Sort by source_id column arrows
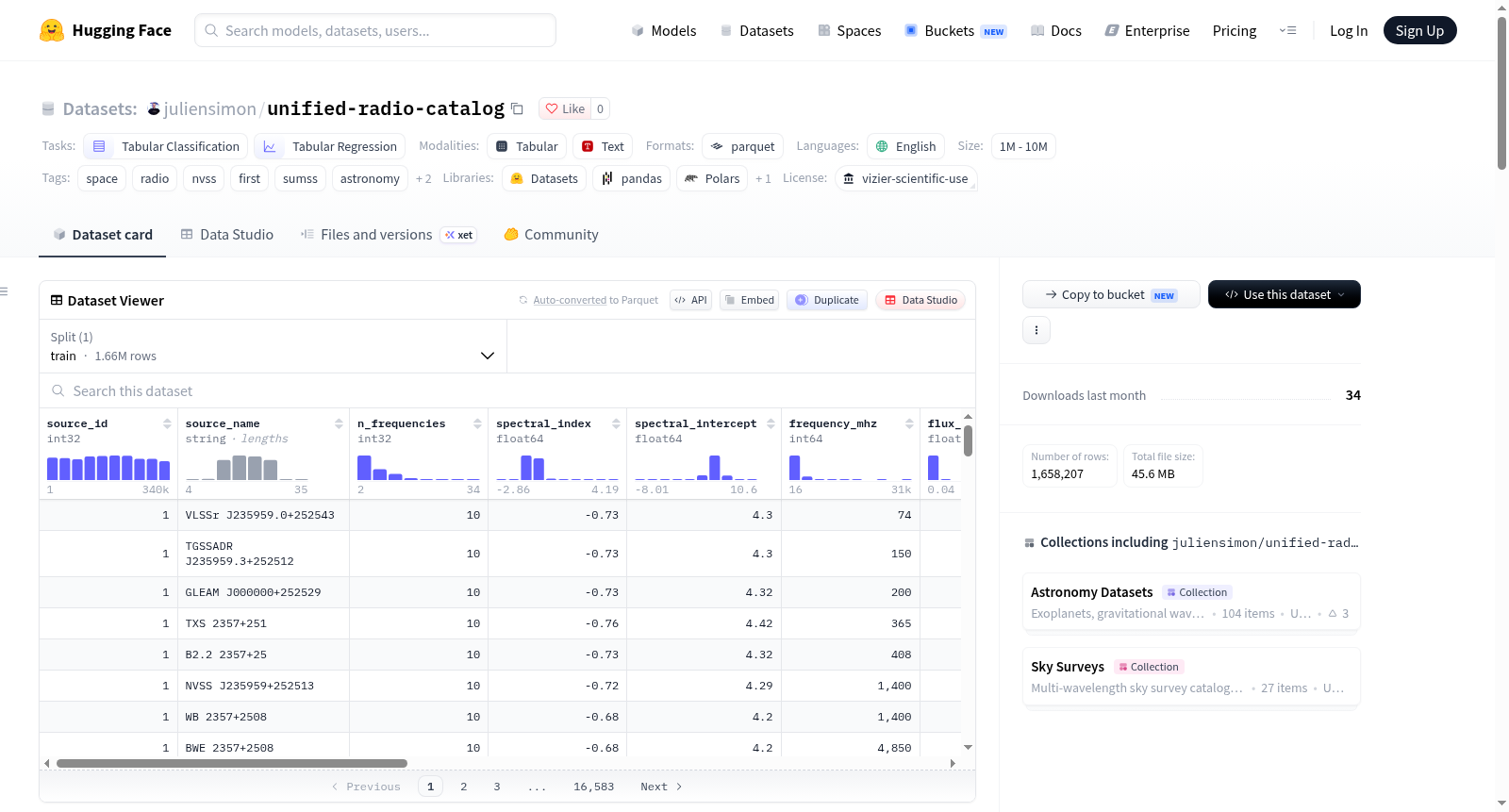1509x812 pixels. click(167, 423)
